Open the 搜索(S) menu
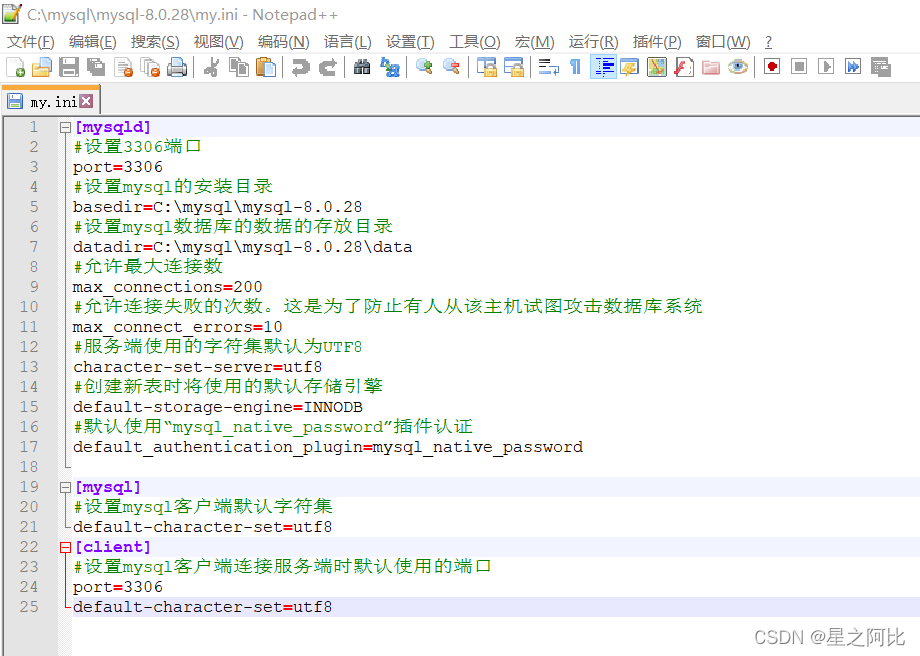Screen dimensions: 920x656 155,42
